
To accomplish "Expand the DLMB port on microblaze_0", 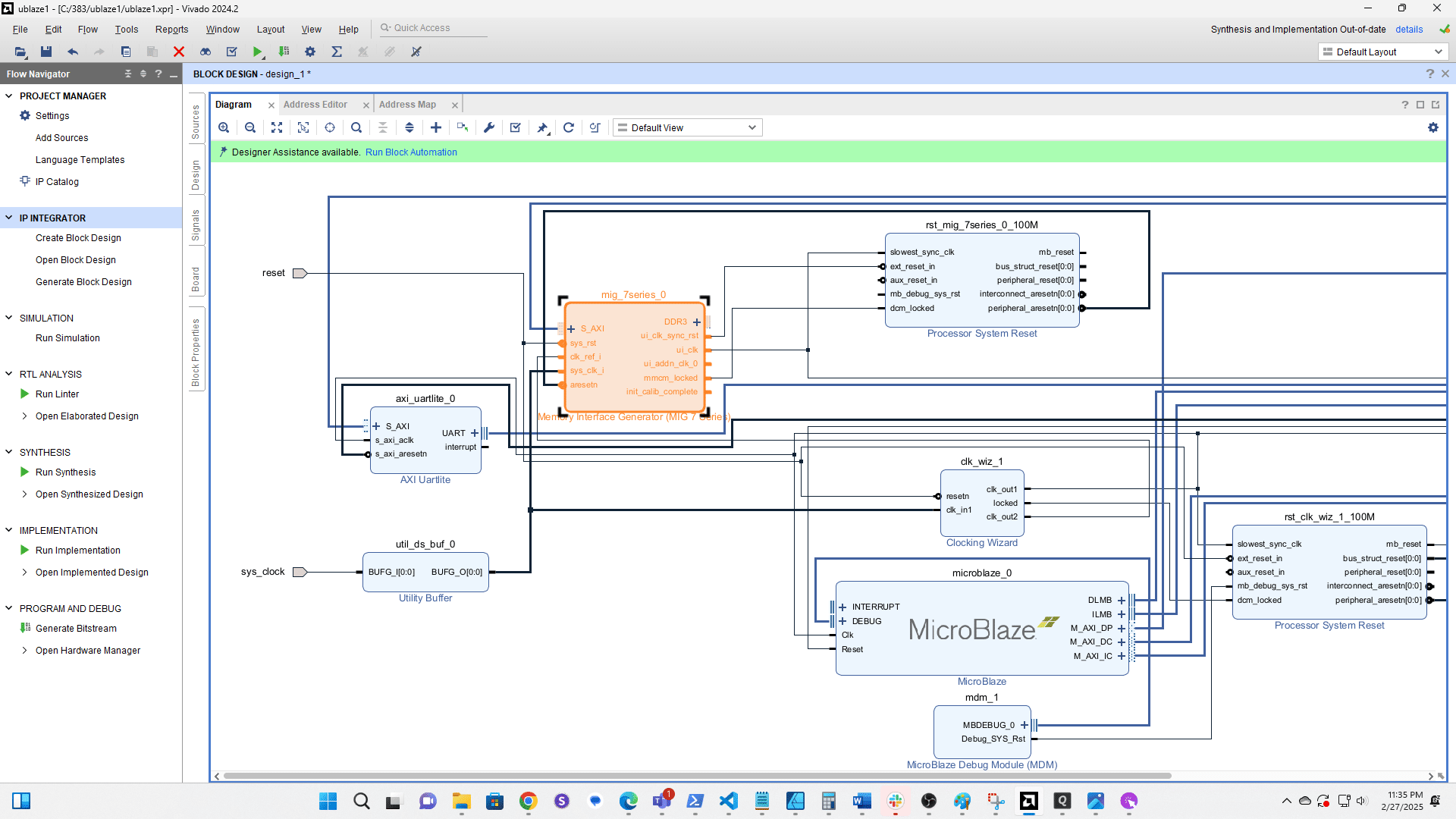I will (1122, 601).
